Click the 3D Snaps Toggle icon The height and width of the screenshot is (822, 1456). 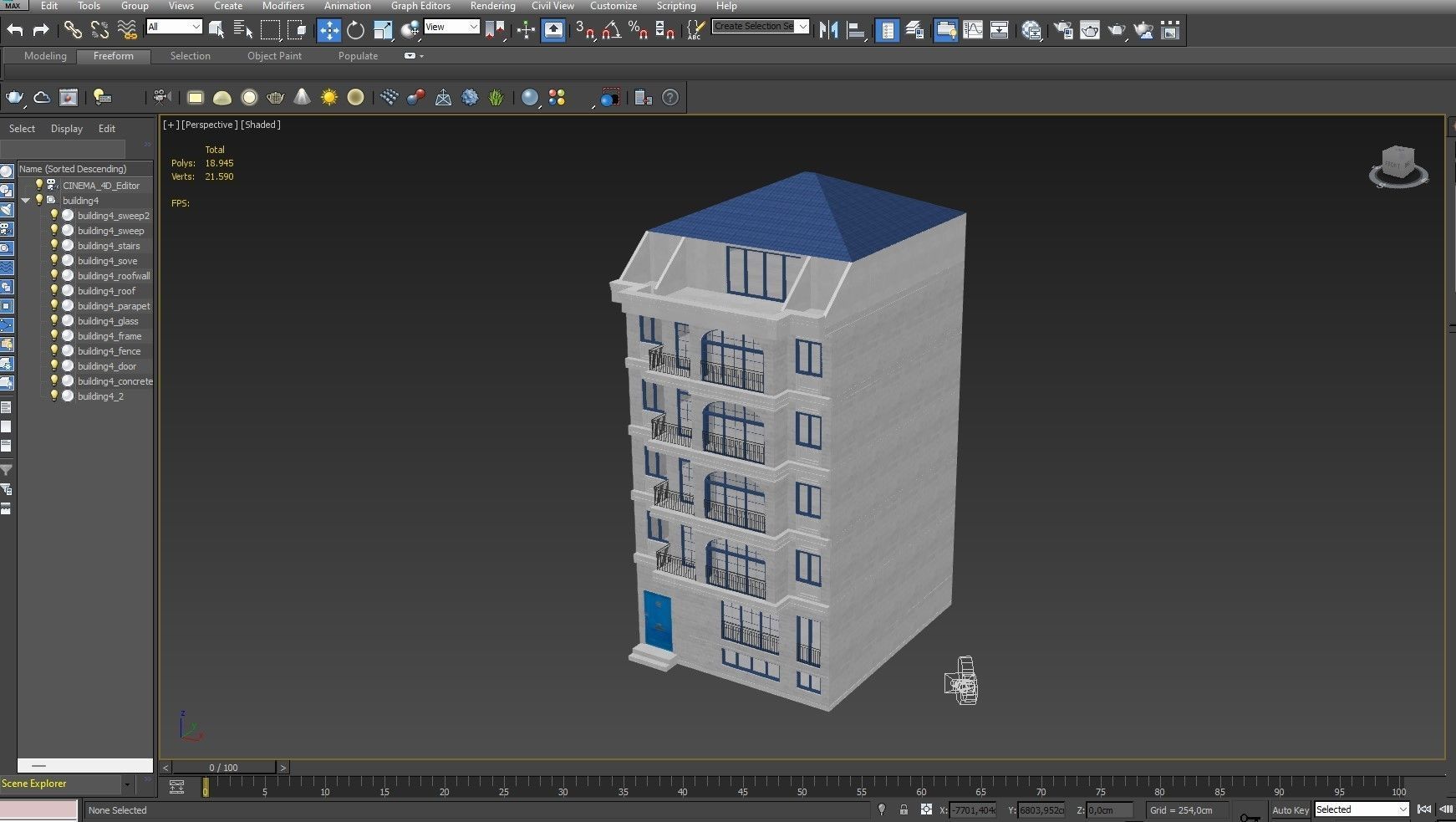585,30
